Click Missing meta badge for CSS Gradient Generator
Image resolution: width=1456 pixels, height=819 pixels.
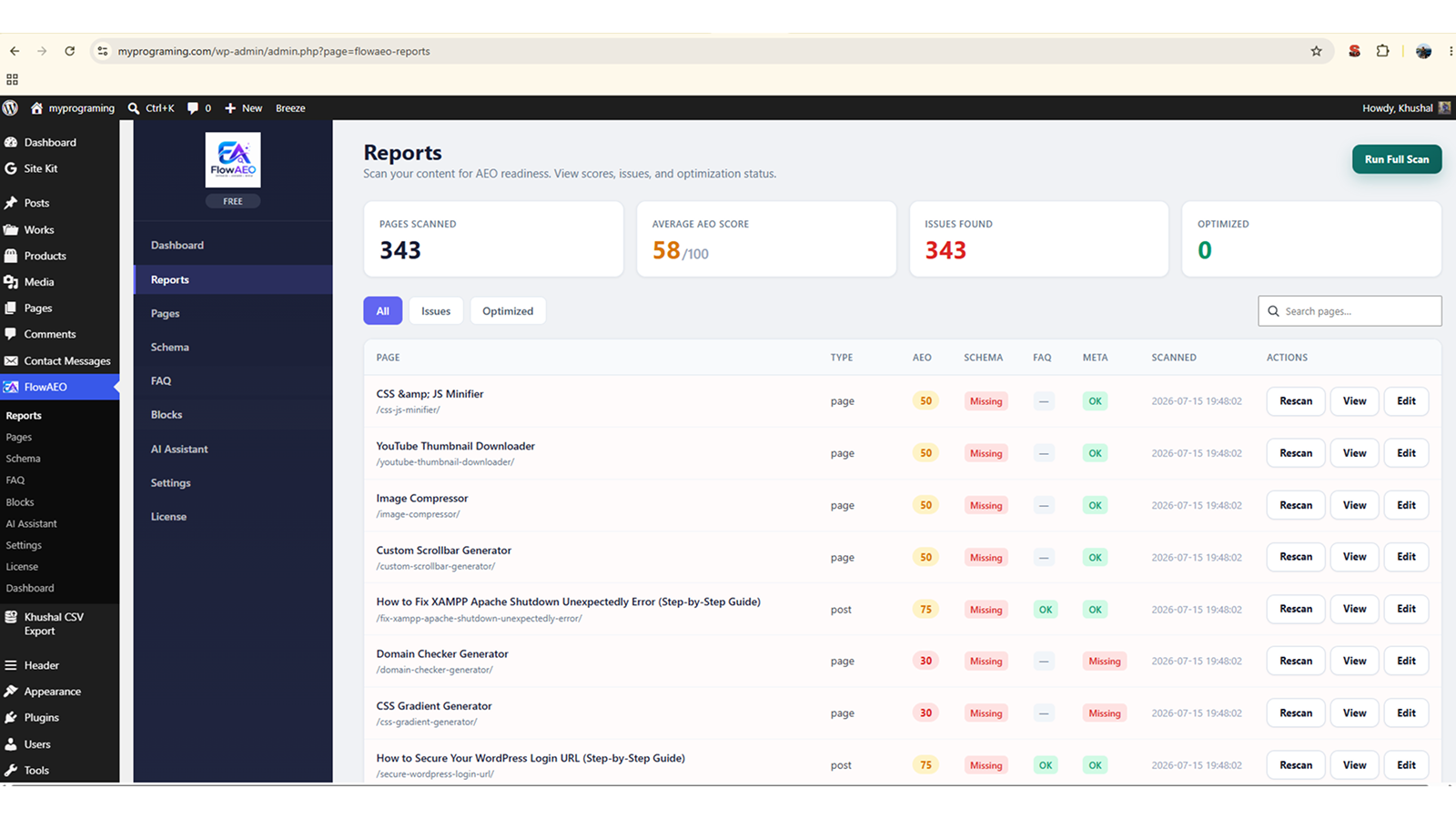point(1105,713)
